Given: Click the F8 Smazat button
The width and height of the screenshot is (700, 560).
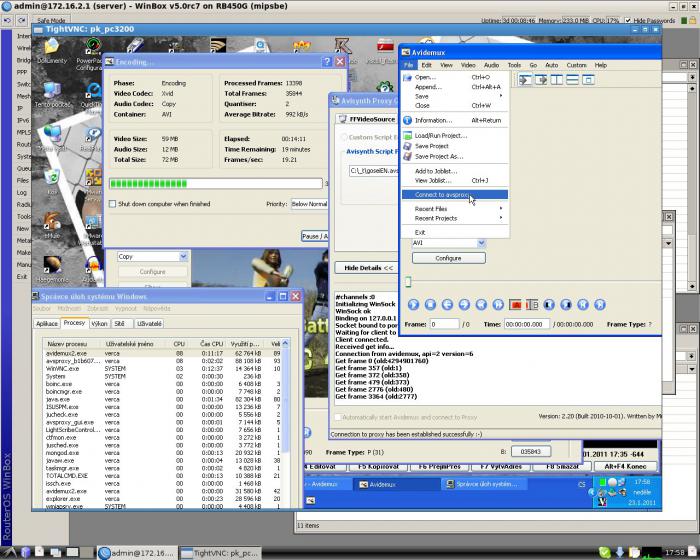Looking at the screenshot, I should [562, 466].
